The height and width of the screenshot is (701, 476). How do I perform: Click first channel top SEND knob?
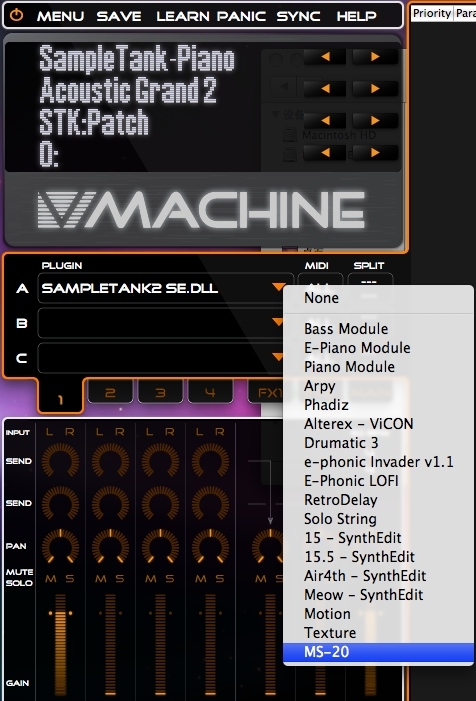60,460
